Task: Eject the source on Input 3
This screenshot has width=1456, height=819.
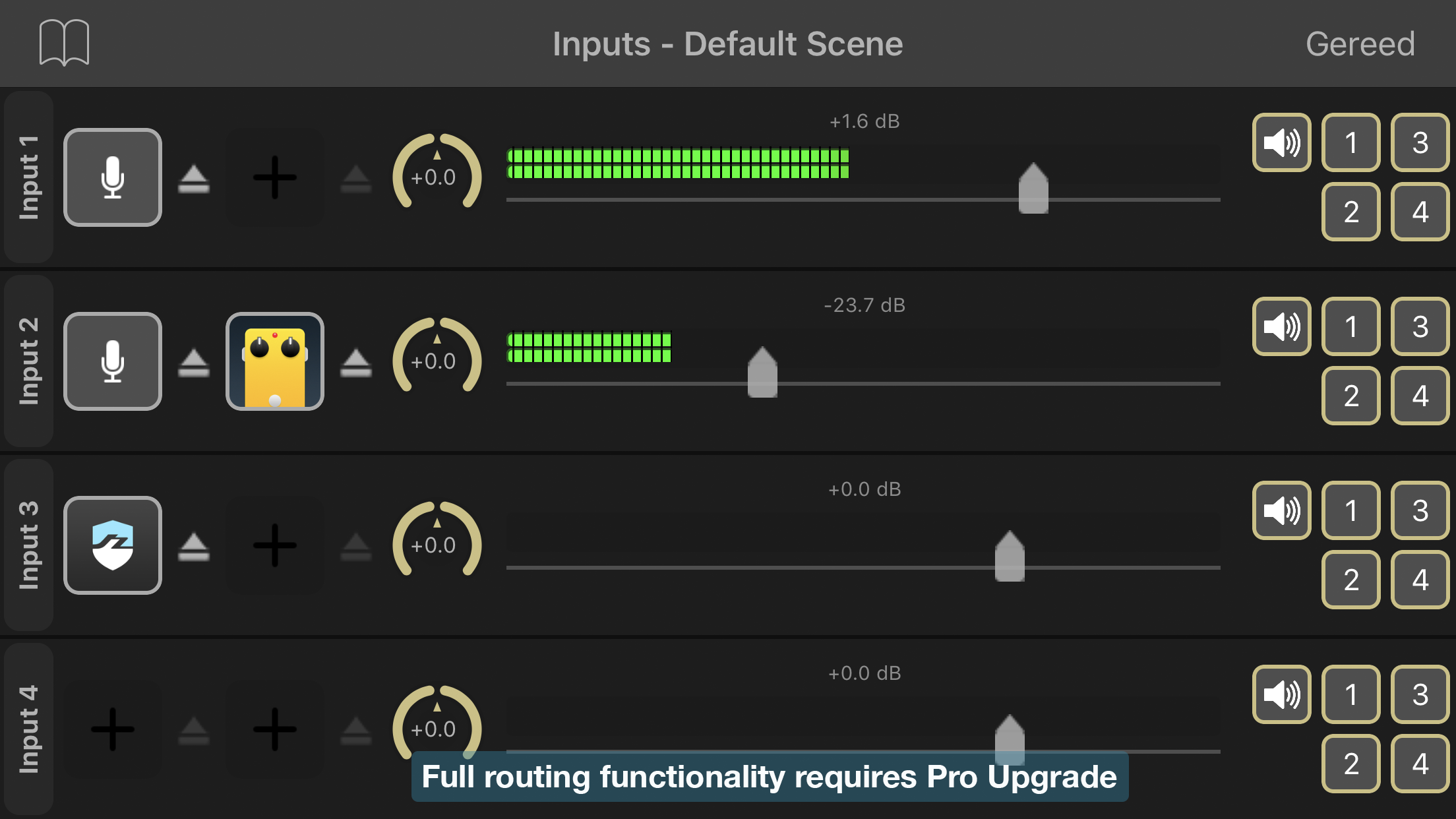Action: [x=194, y=547]
